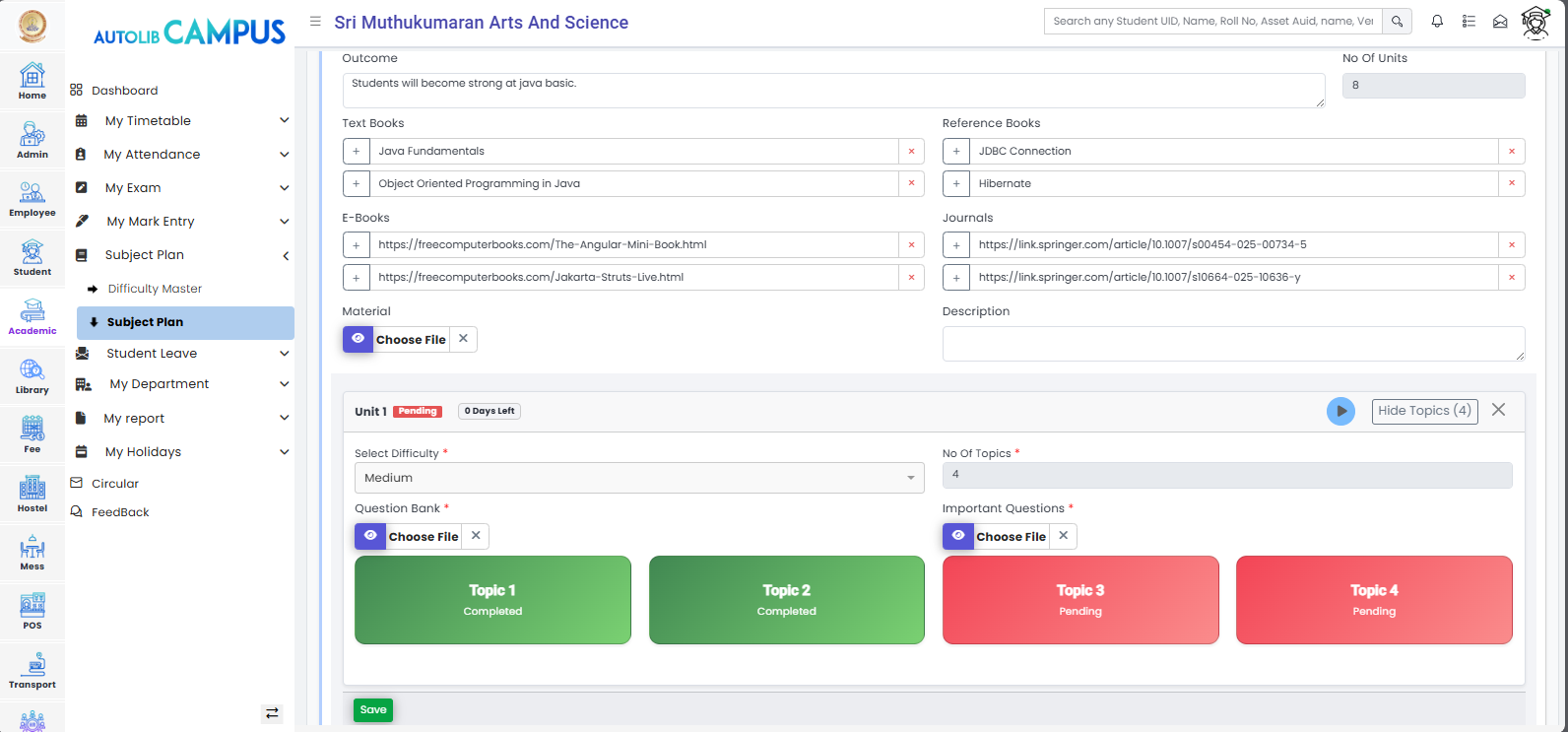The width and height of the screenshot is (1568, 732).
Task: Open the mail envelope icon in header
Action: pos(1500,22)
